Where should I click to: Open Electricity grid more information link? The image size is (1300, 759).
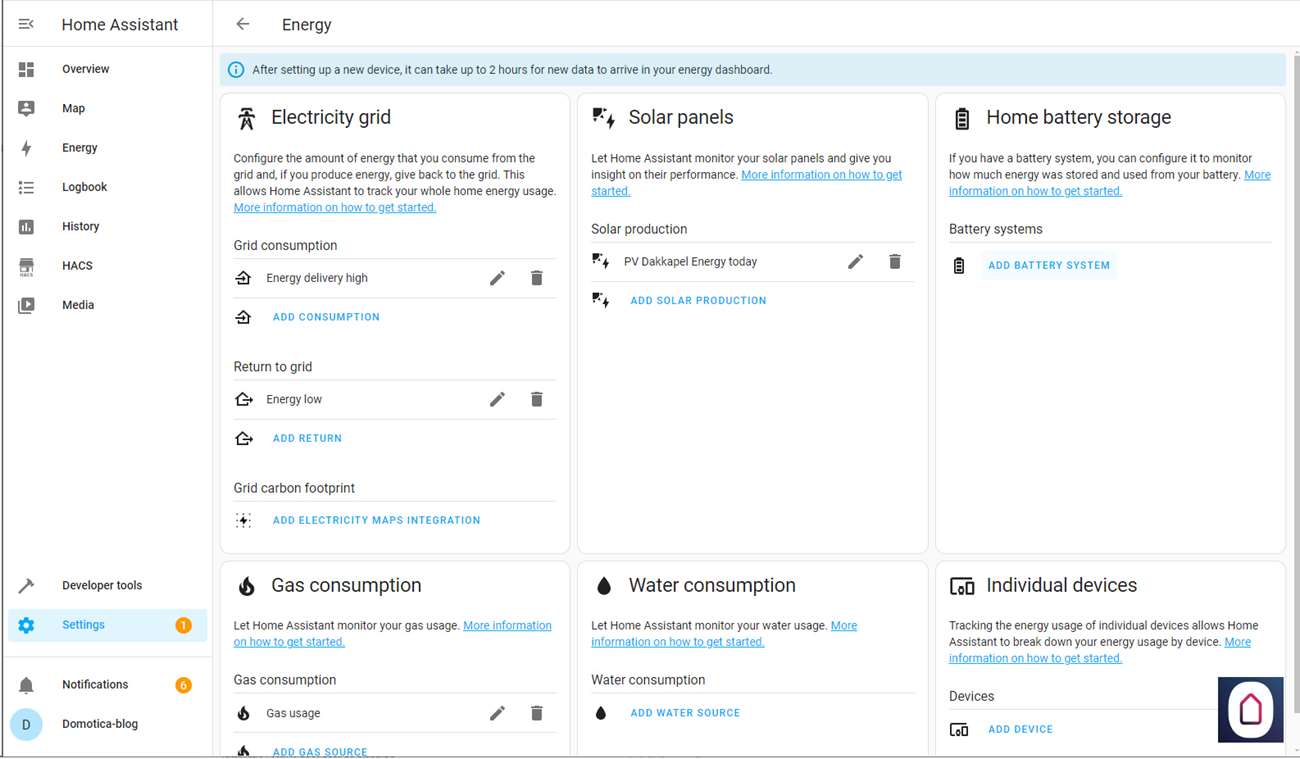click(335, 208)
